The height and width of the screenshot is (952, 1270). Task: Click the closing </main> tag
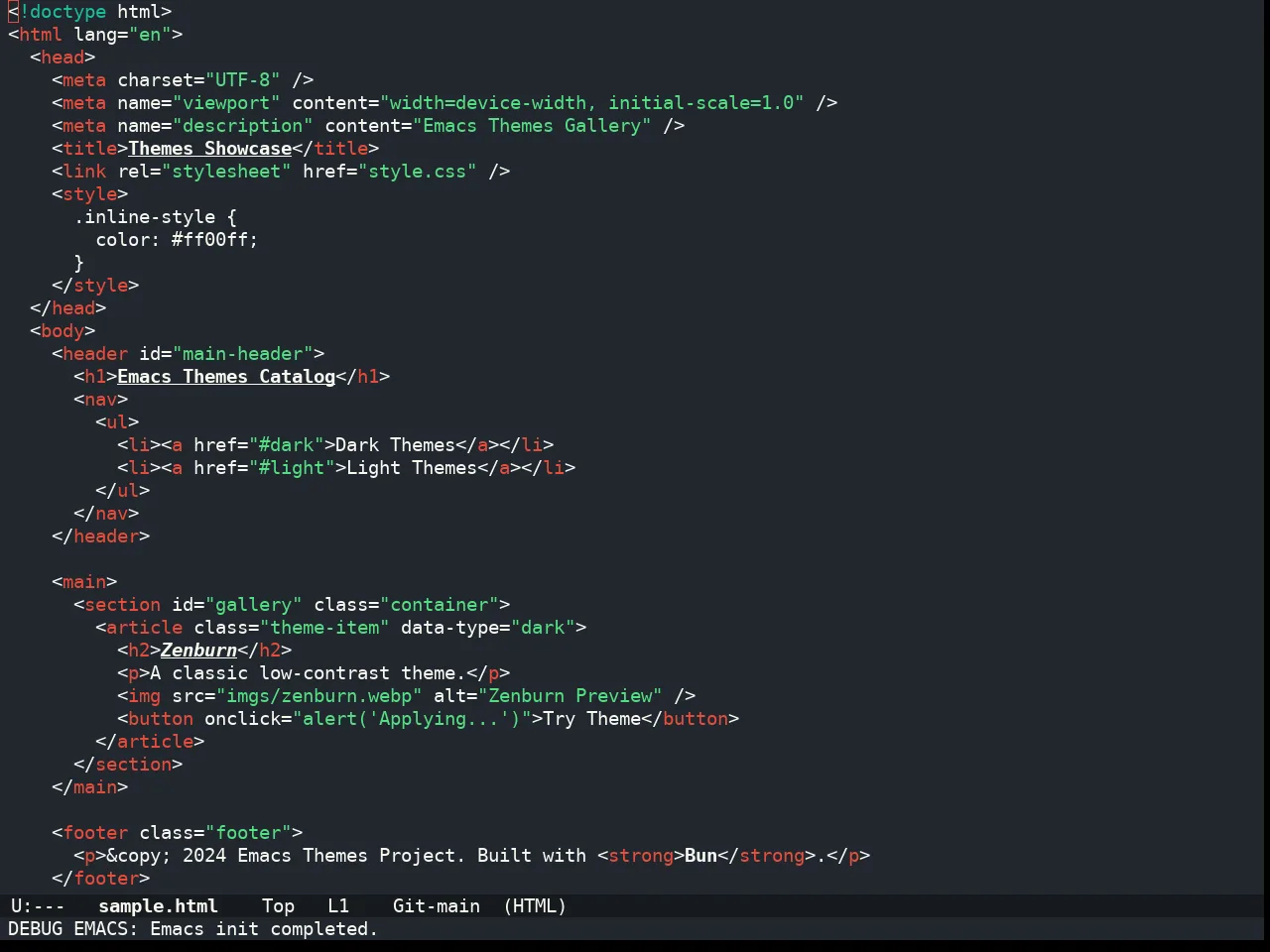(x=90, y=786)
